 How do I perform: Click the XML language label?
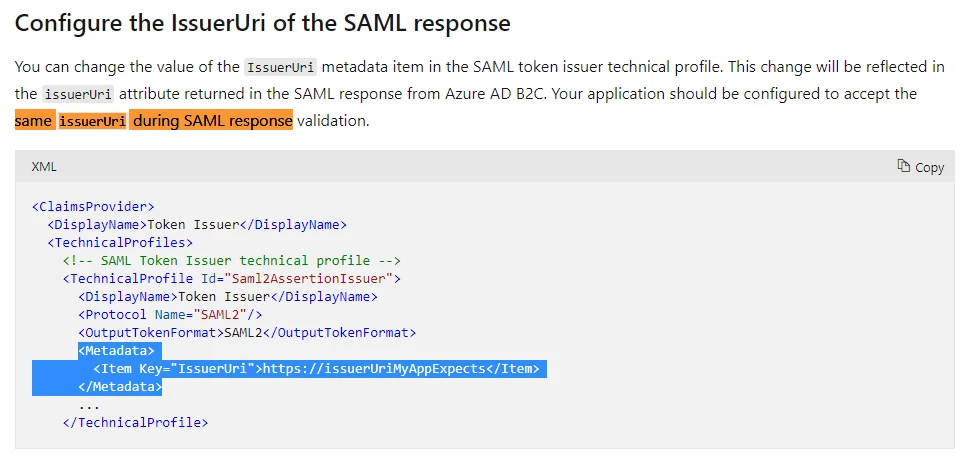point(44,167)
